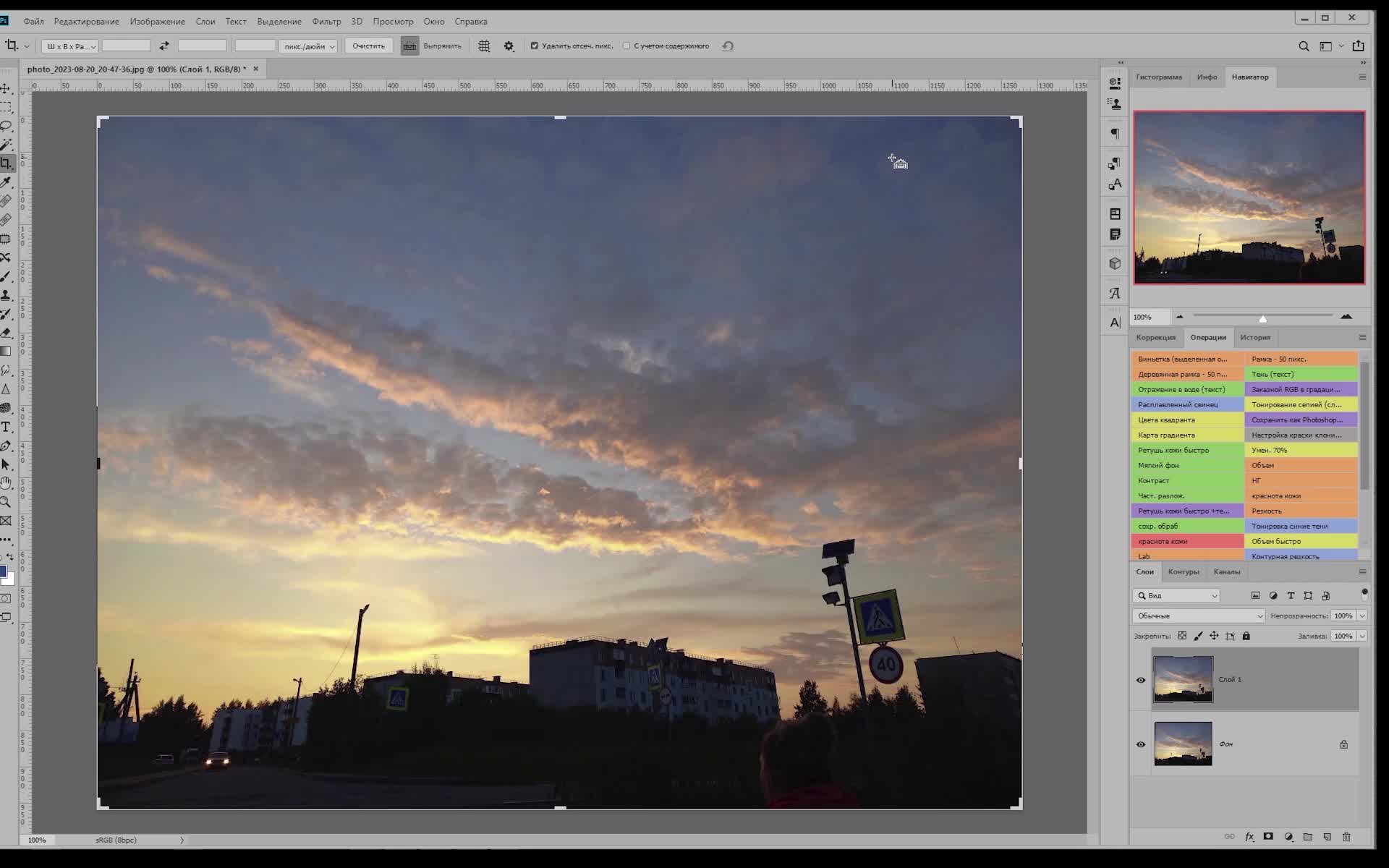The width and height of the screenshot is (1389, 868).
Task: Click the 'Очистить' button
Action: click(x=368, y=46)
